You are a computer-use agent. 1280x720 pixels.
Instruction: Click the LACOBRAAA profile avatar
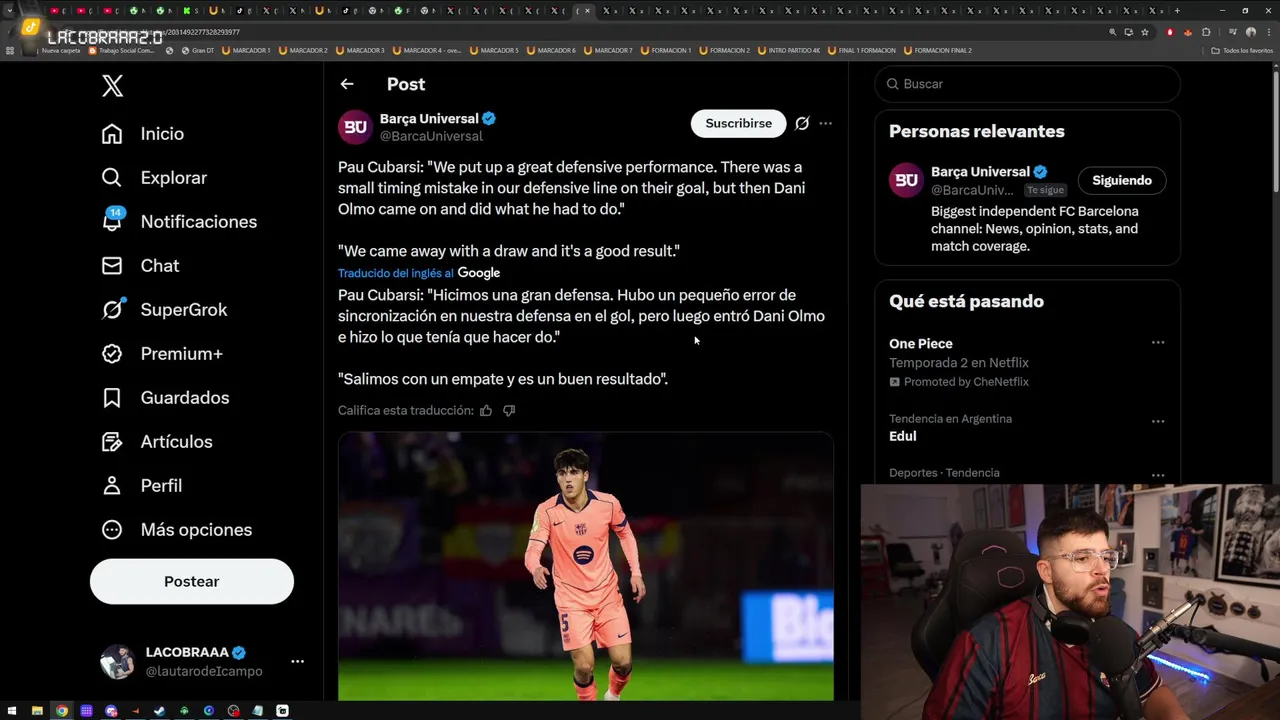coord(117,661)
